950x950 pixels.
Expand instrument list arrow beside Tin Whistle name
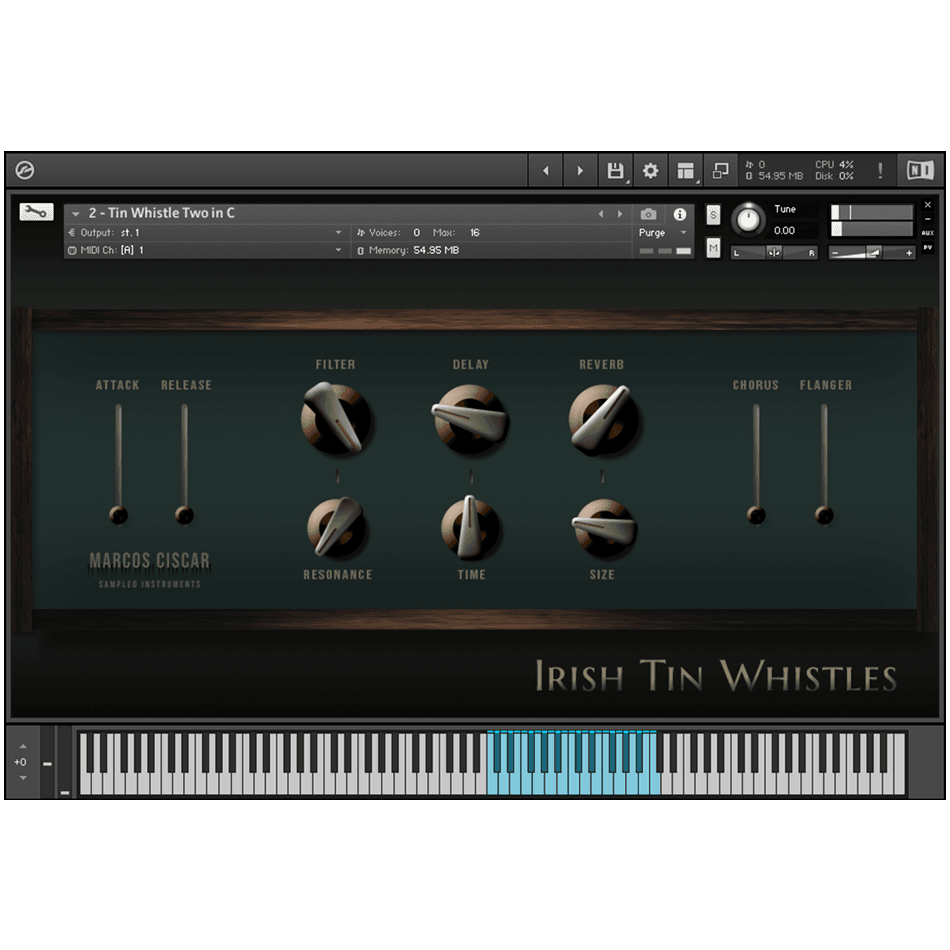76,214
